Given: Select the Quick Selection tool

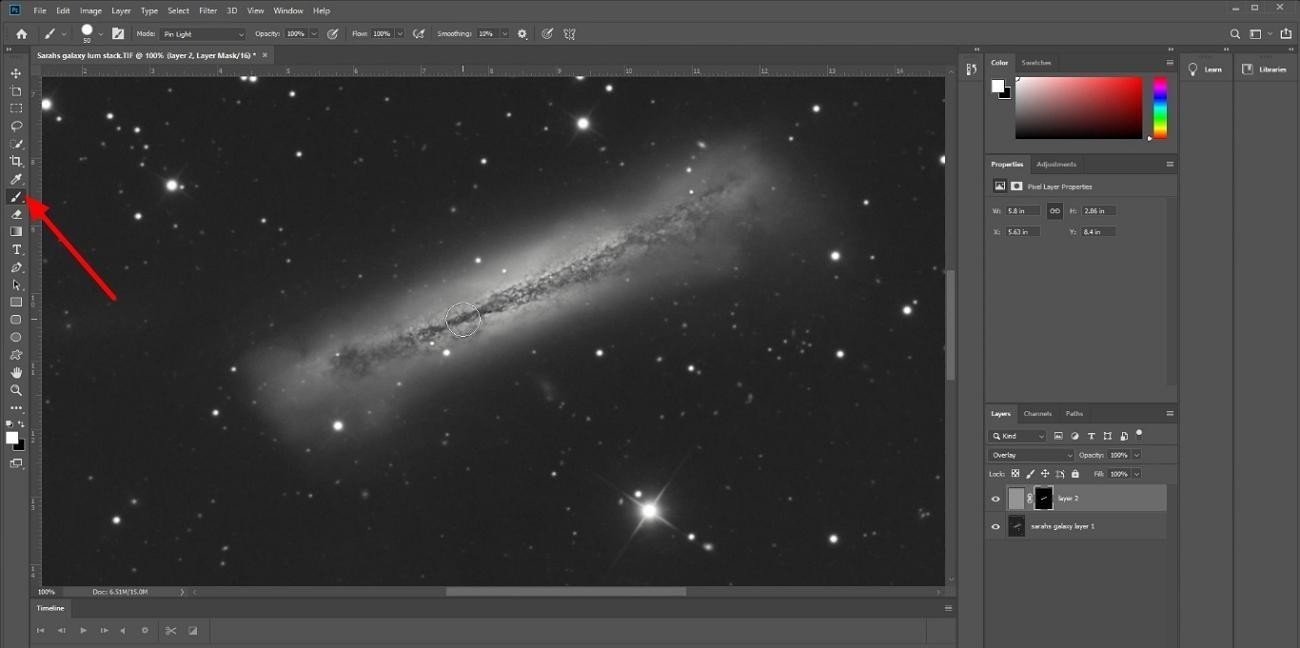Looking at the screenshot, I should point(16,144).
